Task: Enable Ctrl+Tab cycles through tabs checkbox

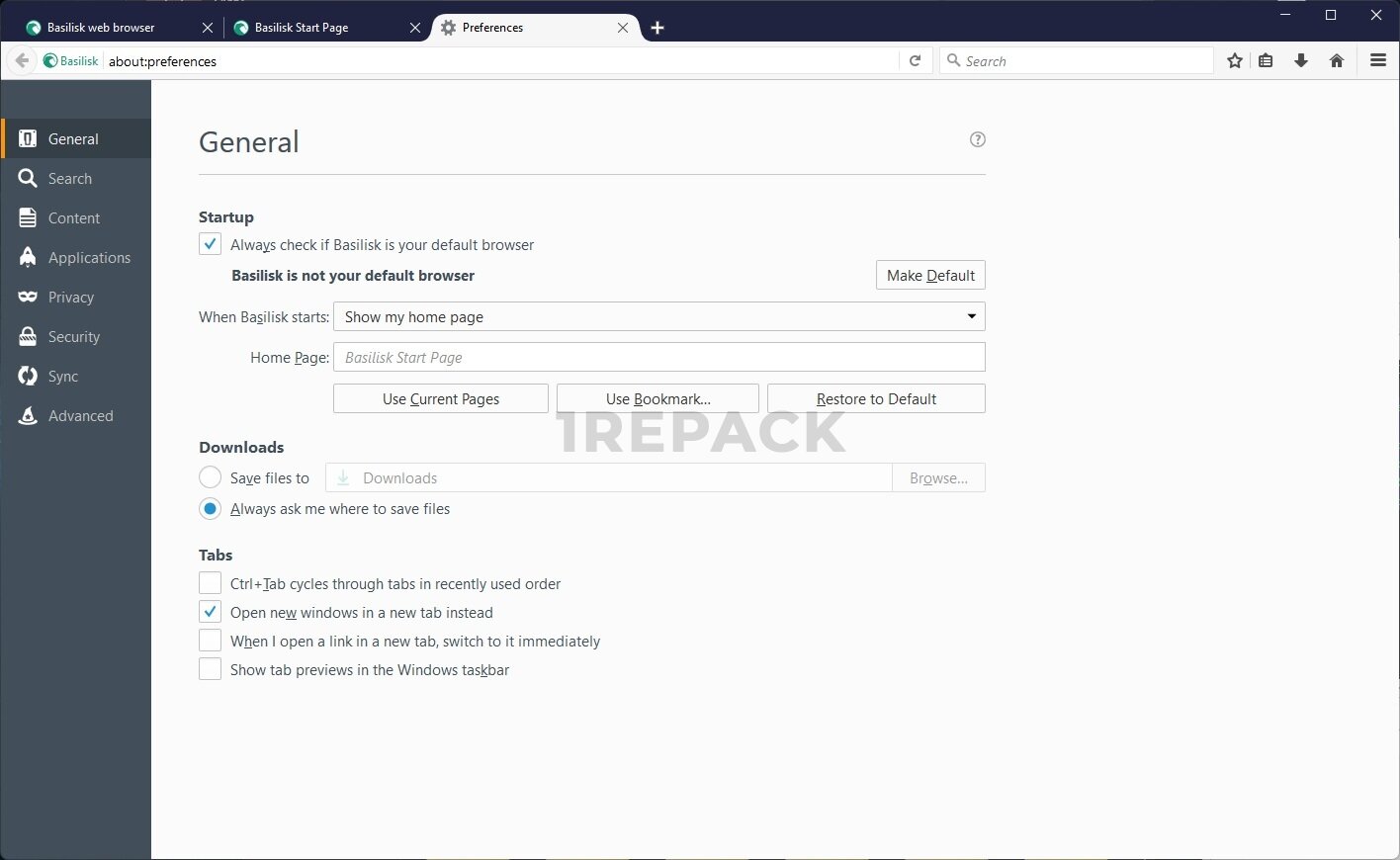Action: 210,583
